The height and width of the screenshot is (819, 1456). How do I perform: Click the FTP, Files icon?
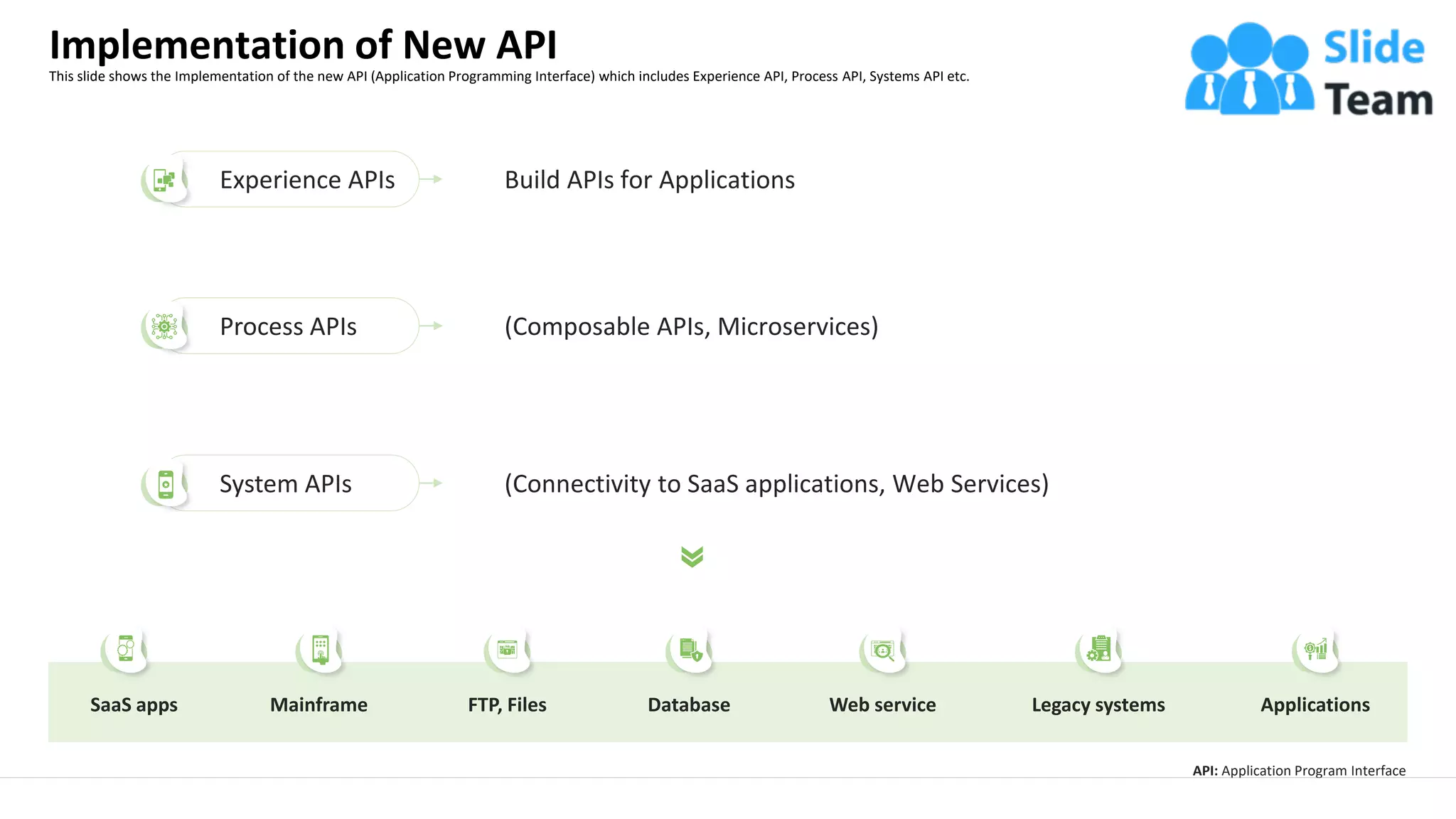coord(507,648)
